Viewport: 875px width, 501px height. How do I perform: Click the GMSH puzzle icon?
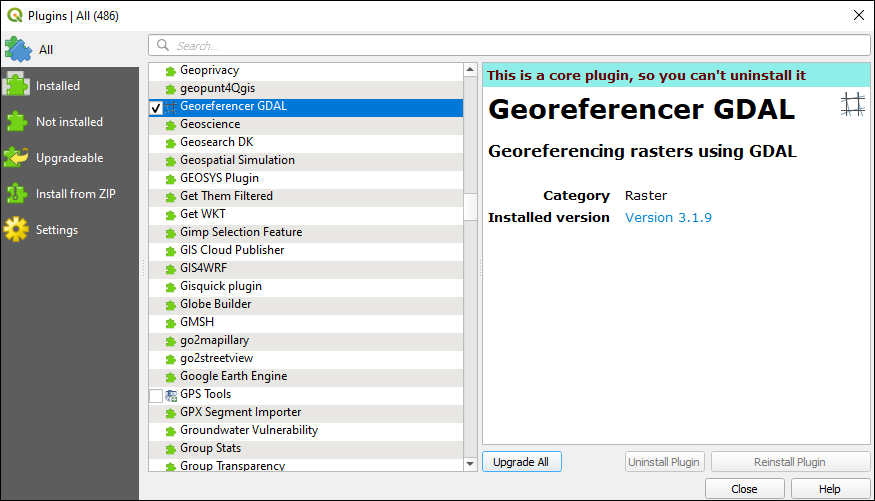point(171,324)
